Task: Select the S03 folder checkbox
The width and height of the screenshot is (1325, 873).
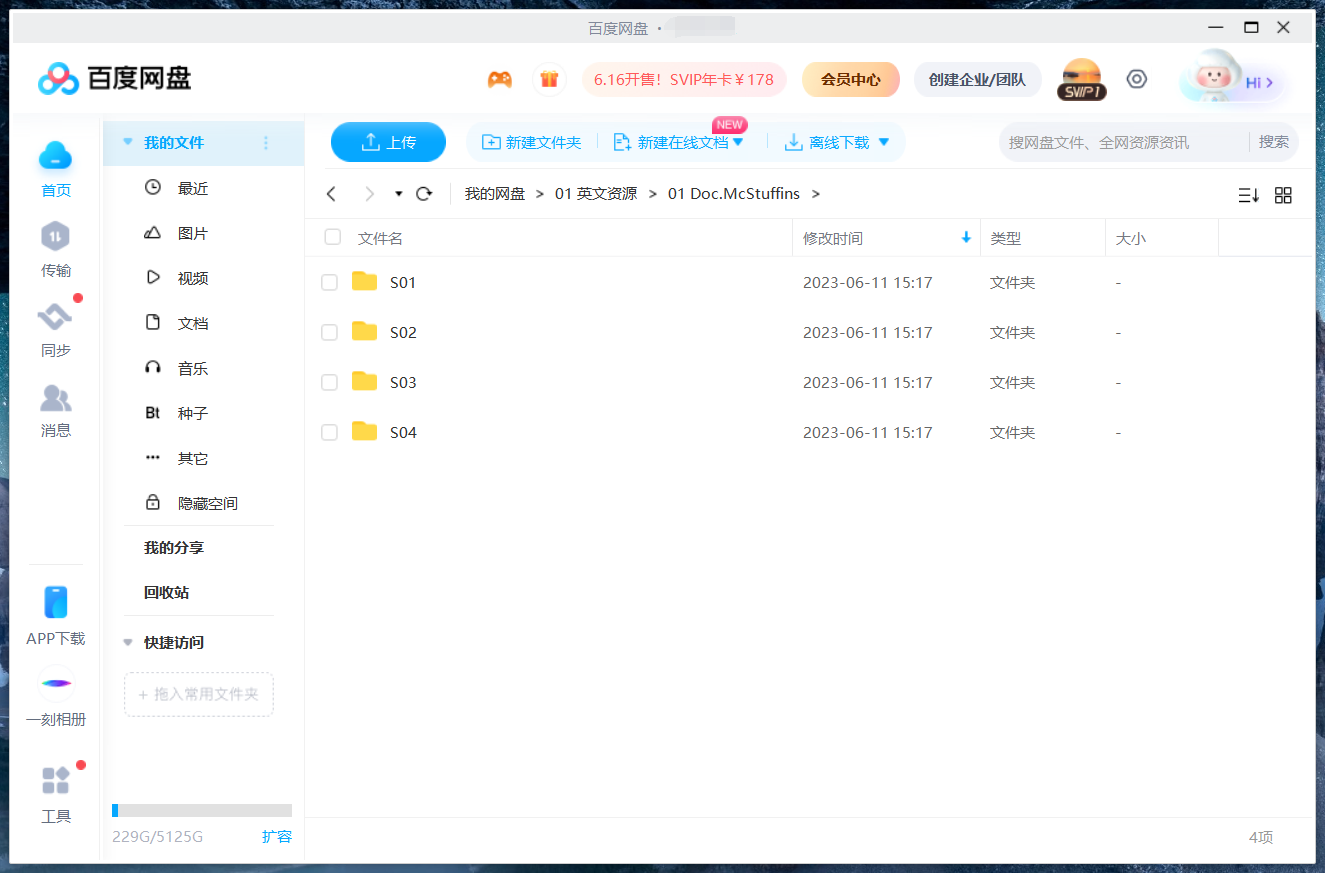Action: coord(329,382)
